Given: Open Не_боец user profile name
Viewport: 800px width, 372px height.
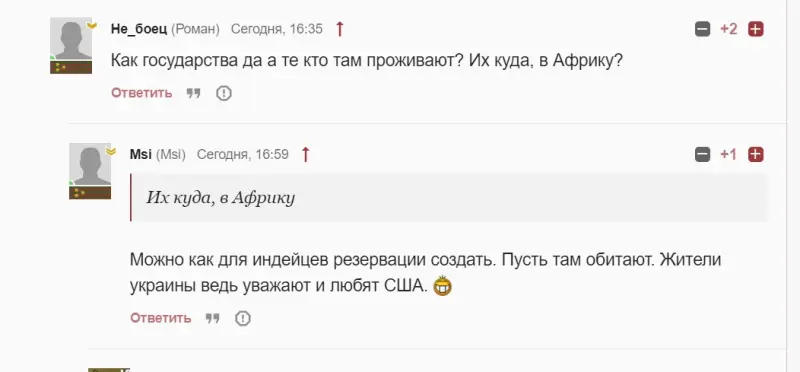Looking at the screenshot, I should click(x=139, y=29).
